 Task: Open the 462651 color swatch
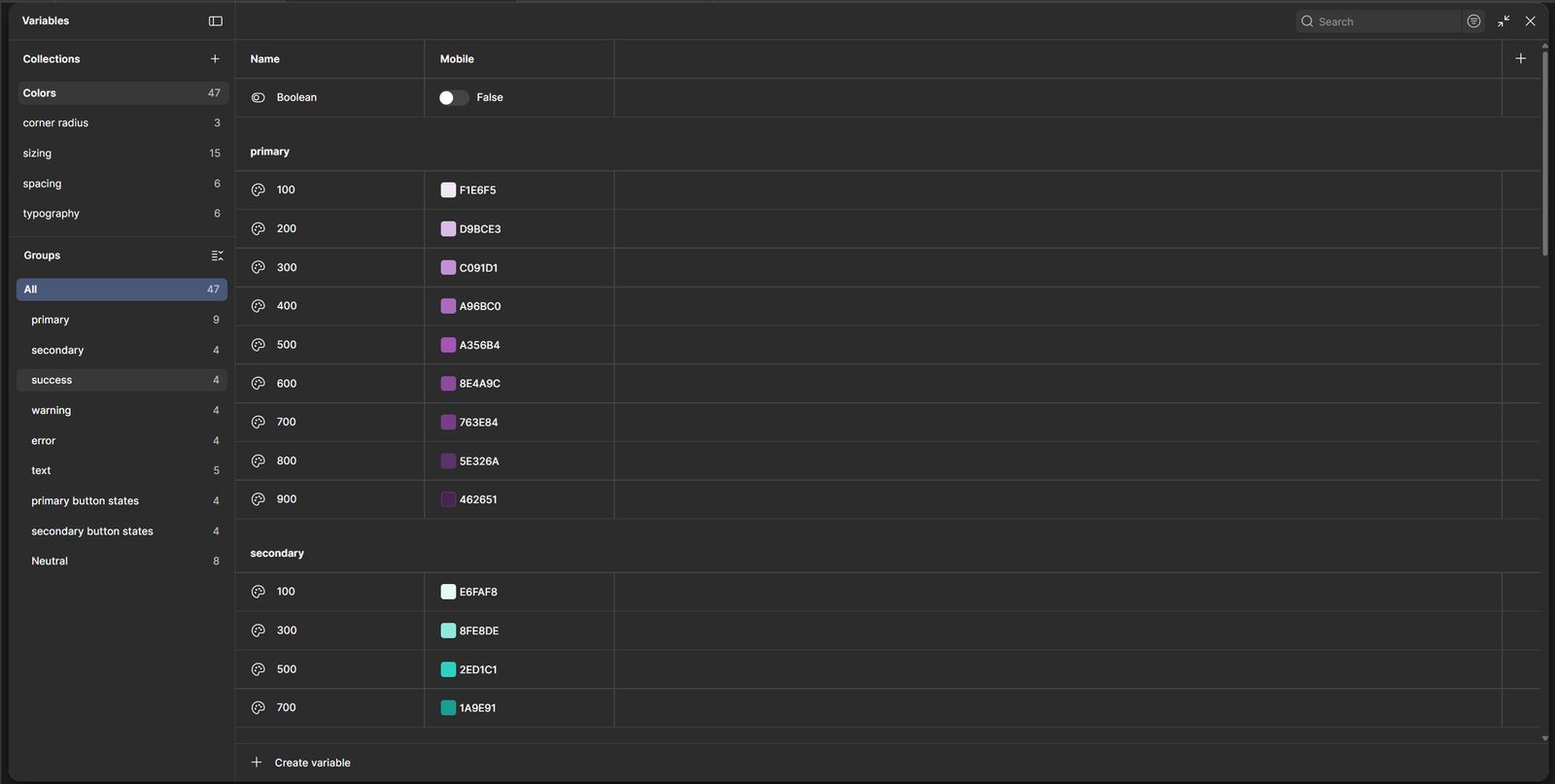[x=448, y=499]
